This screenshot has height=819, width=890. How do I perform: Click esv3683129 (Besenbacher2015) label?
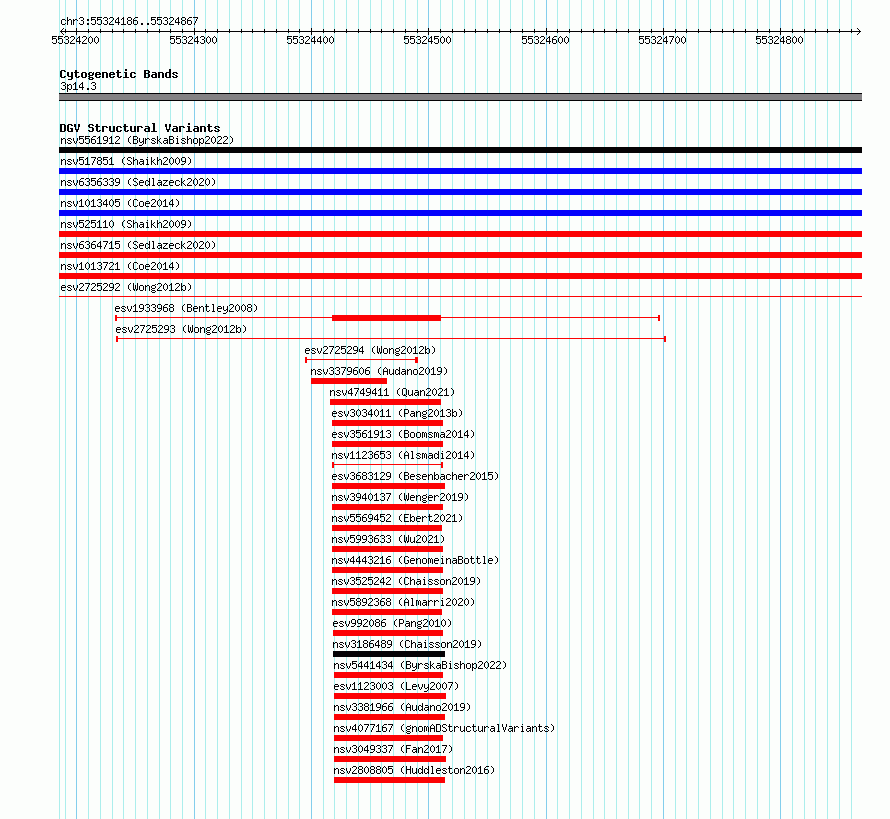coord(415,476)
